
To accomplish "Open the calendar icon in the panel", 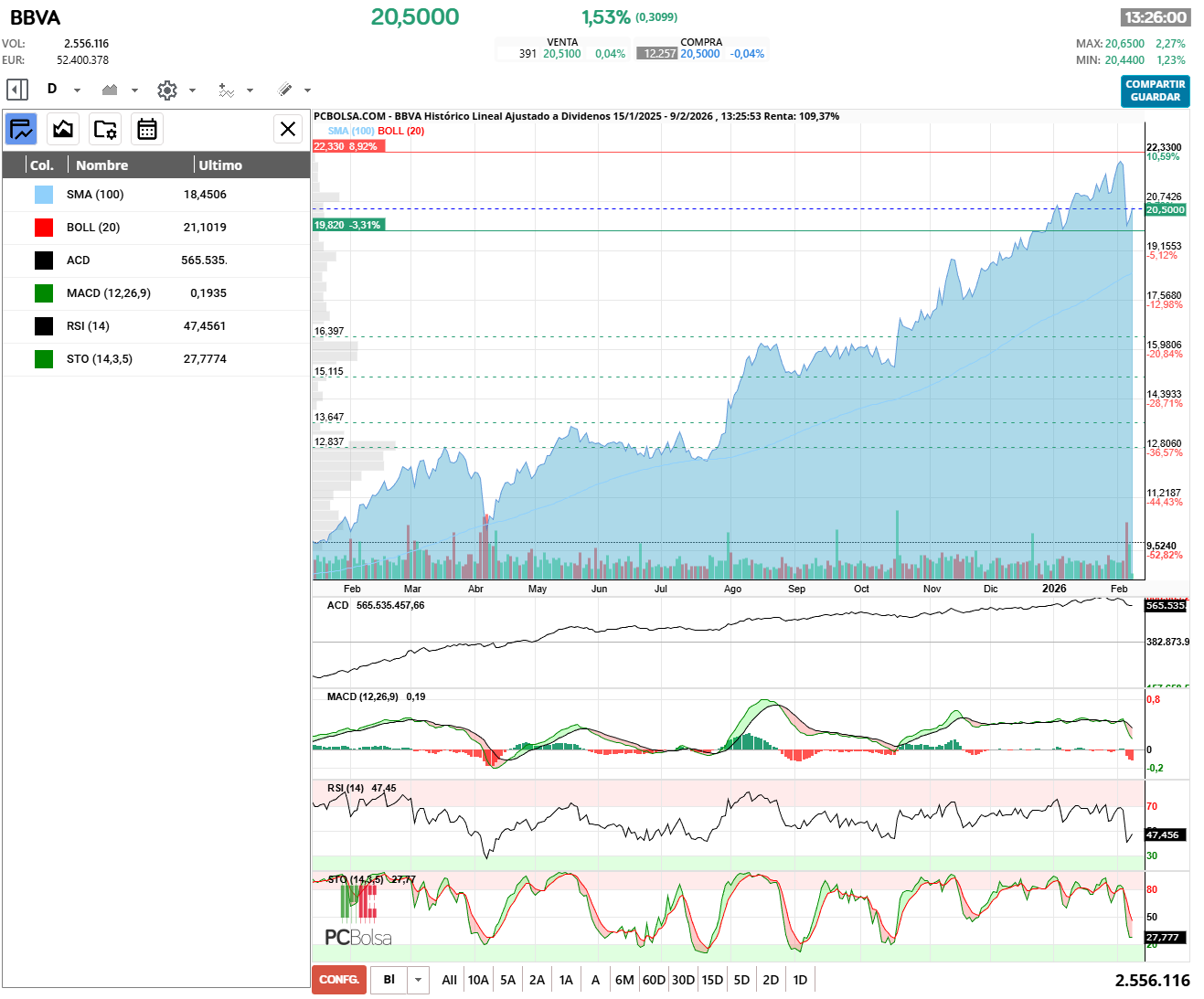I will [147, 129].
